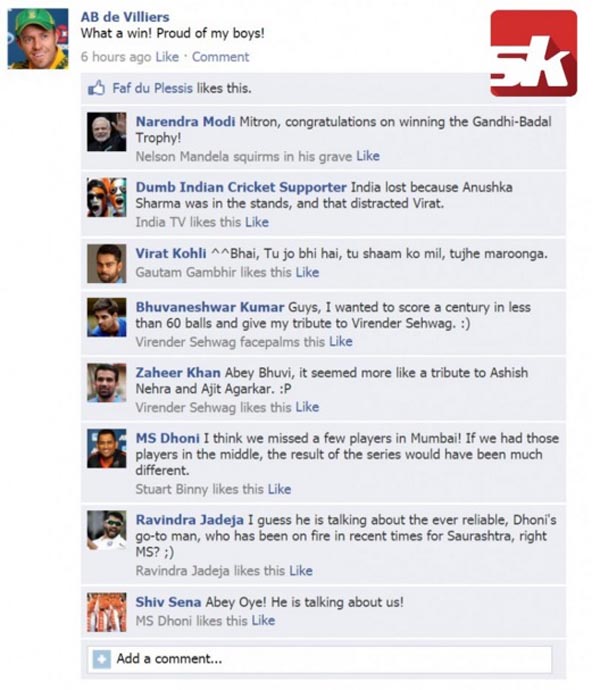Open Narendra Modi's comment avatar

coord(107,132)
